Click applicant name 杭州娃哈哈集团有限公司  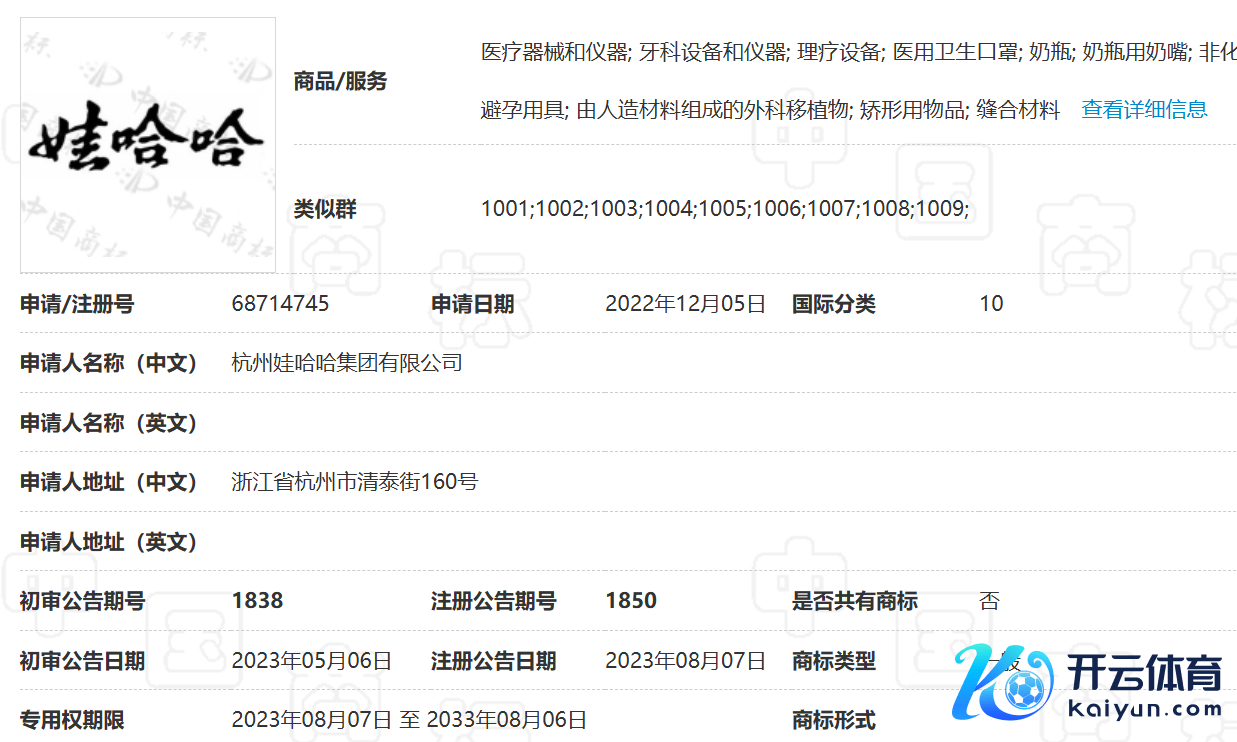point(347,363)
